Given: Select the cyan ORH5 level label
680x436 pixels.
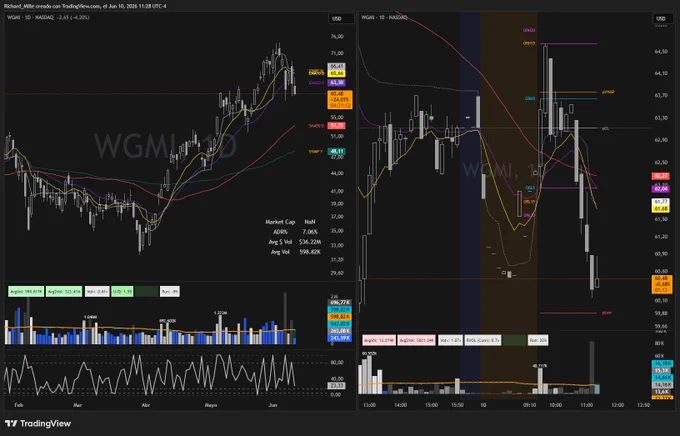Looking at the screenshot, I should point(530,99).
